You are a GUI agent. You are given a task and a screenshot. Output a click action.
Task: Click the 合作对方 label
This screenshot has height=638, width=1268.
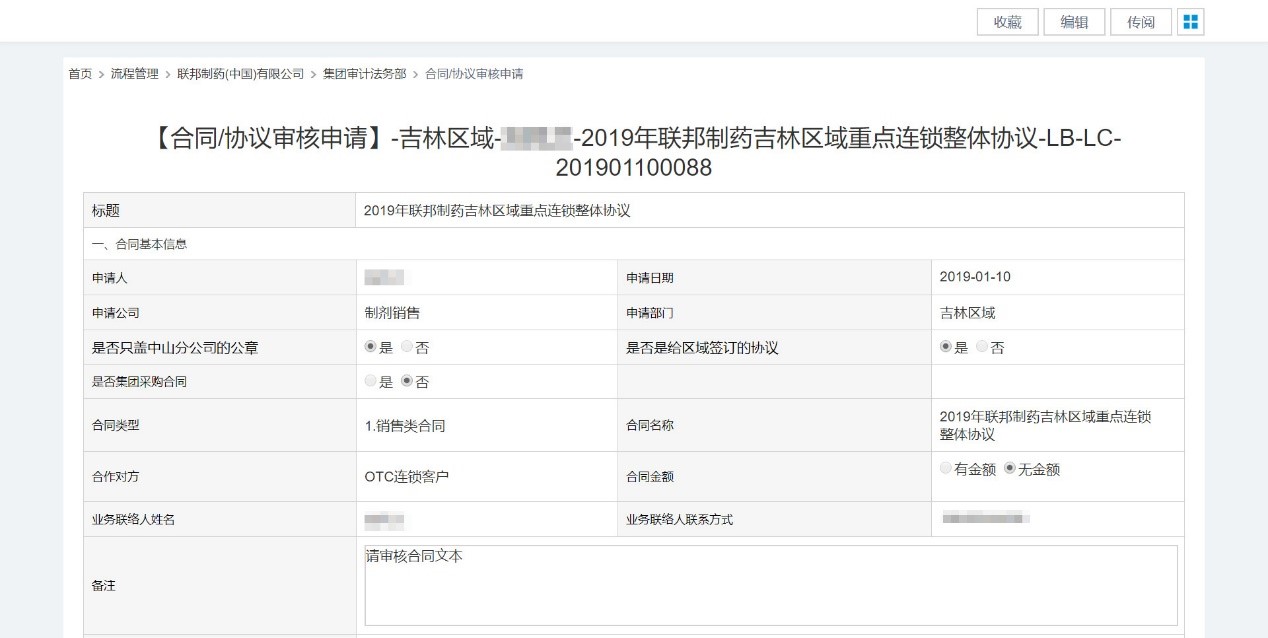(115, 477)
